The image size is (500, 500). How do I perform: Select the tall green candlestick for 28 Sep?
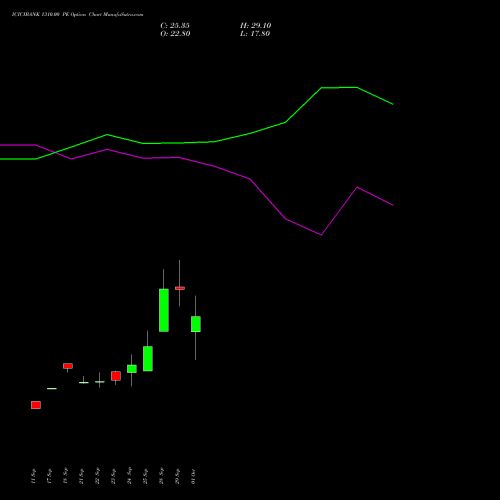[164, 310]
